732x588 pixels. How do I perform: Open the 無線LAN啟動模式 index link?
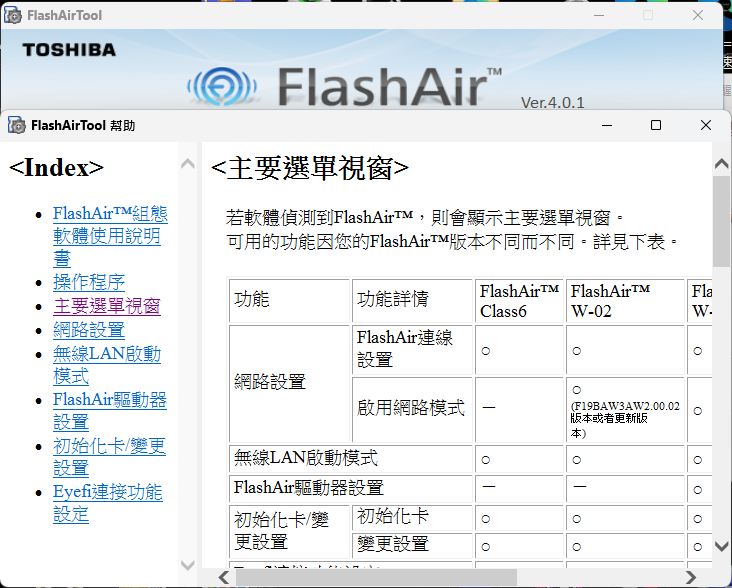coord(107,364)
